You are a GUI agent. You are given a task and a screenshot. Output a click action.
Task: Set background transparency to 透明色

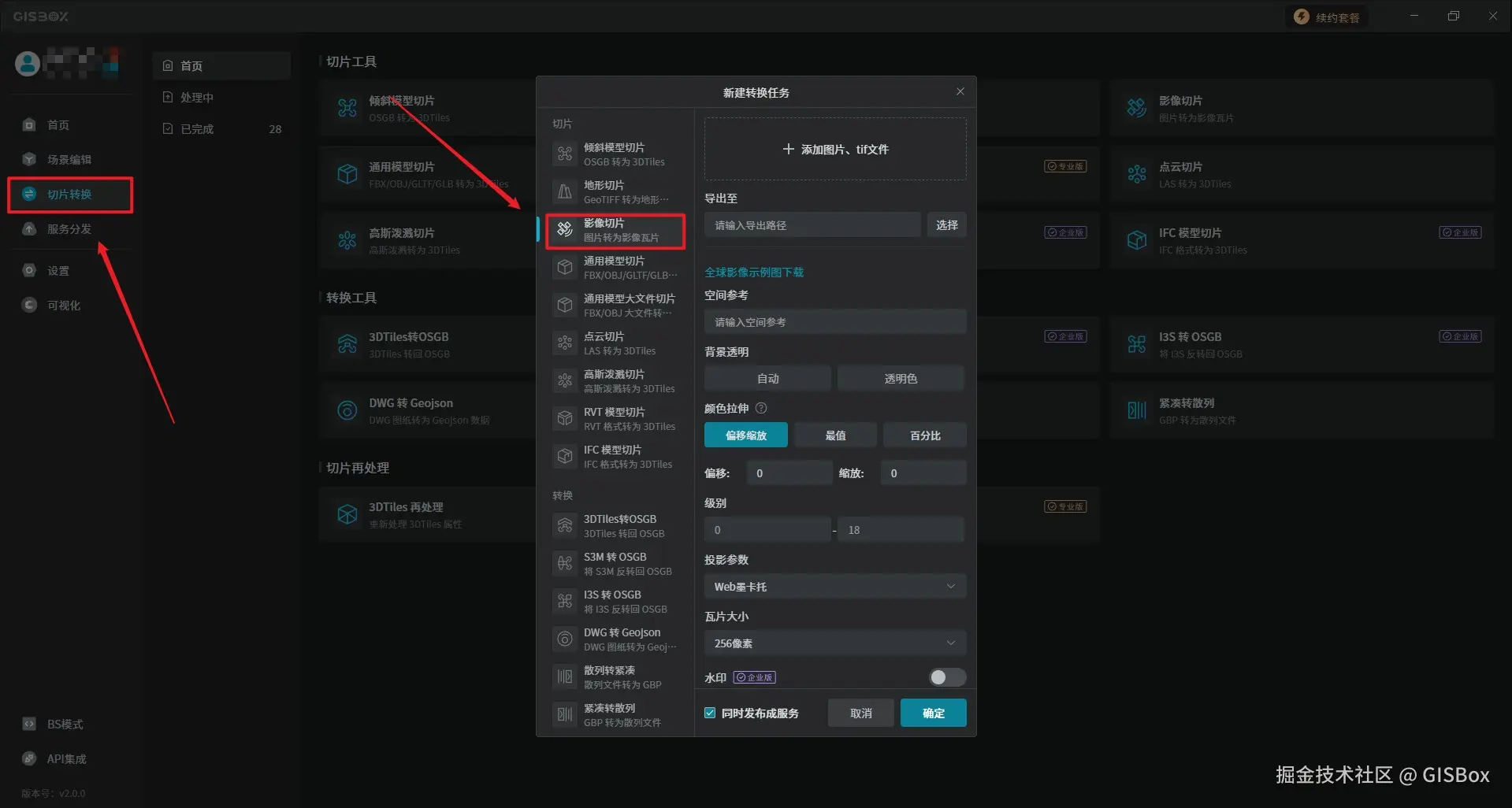[901, 379]
